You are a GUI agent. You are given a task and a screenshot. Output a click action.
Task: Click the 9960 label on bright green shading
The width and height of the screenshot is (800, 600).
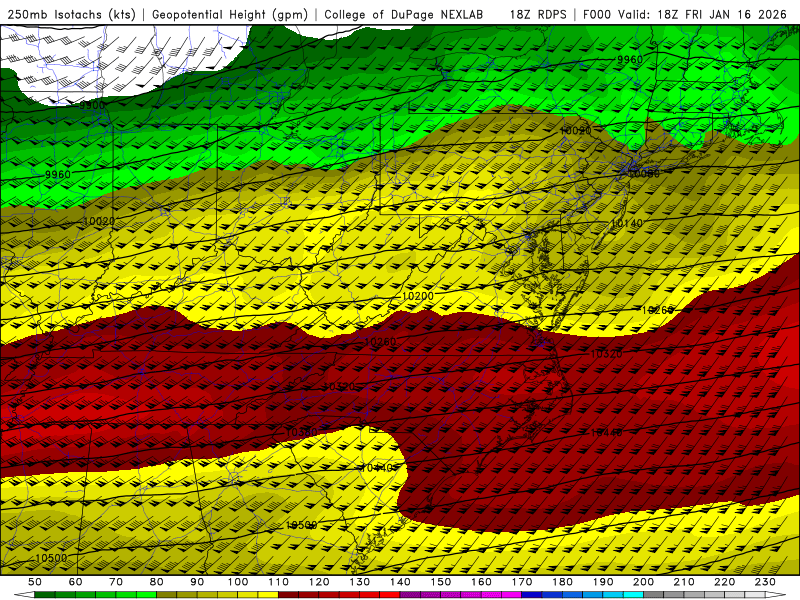pos(58,174)
